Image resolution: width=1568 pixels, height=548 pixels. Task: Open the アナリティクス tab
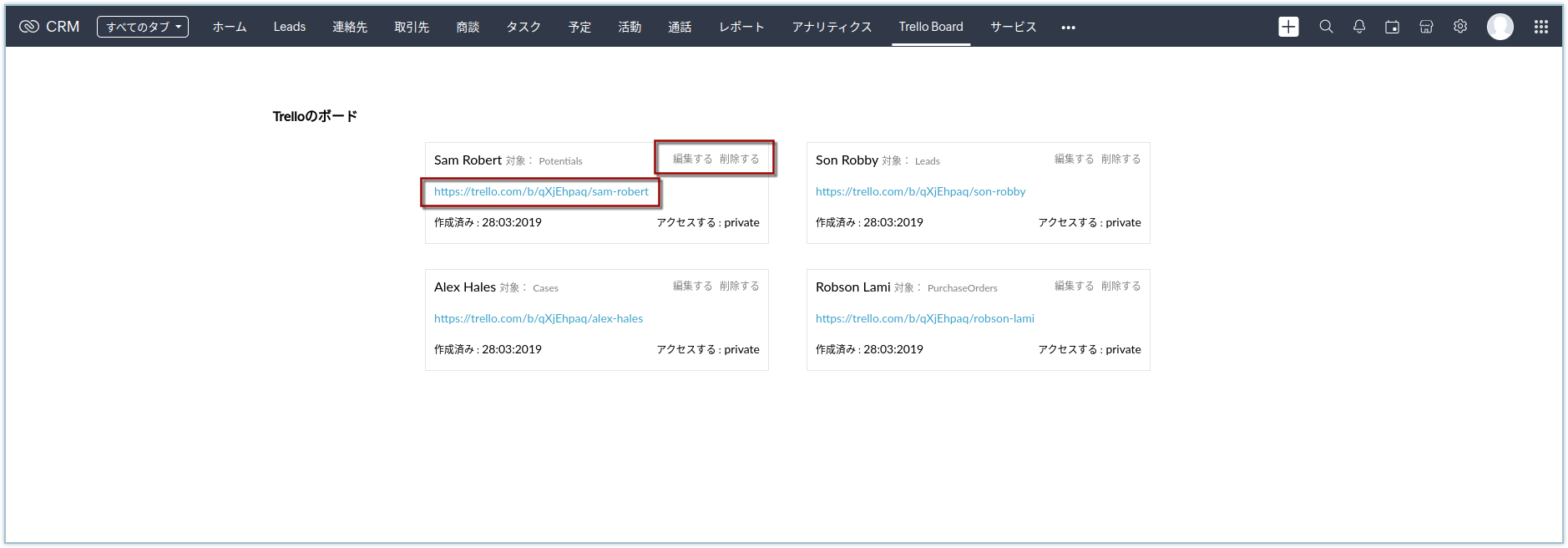[x=832, y=27]
